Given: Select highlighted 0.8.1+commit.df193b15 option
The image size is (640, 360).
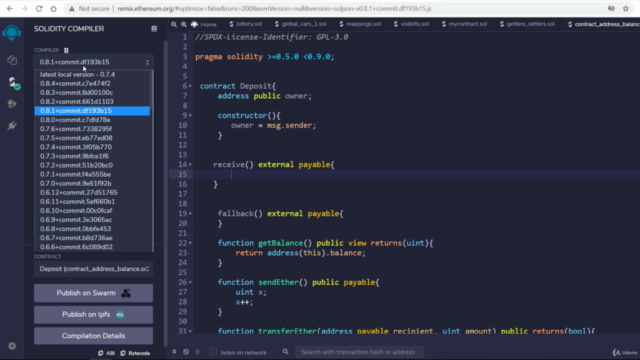Looking at the screenshot, I should tap(92, 111).
